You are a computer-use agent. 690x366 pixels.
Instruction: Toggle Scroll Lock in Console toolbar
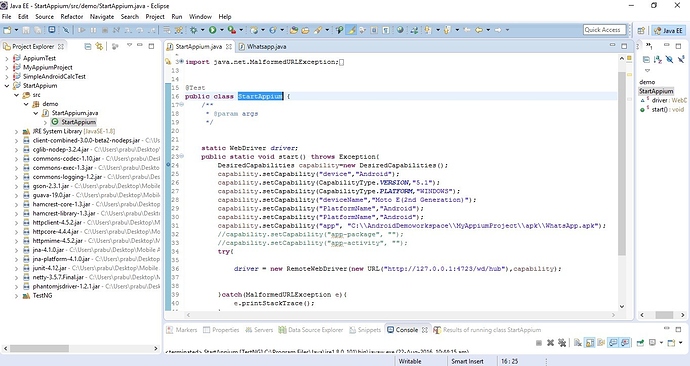tap(590, 343)
